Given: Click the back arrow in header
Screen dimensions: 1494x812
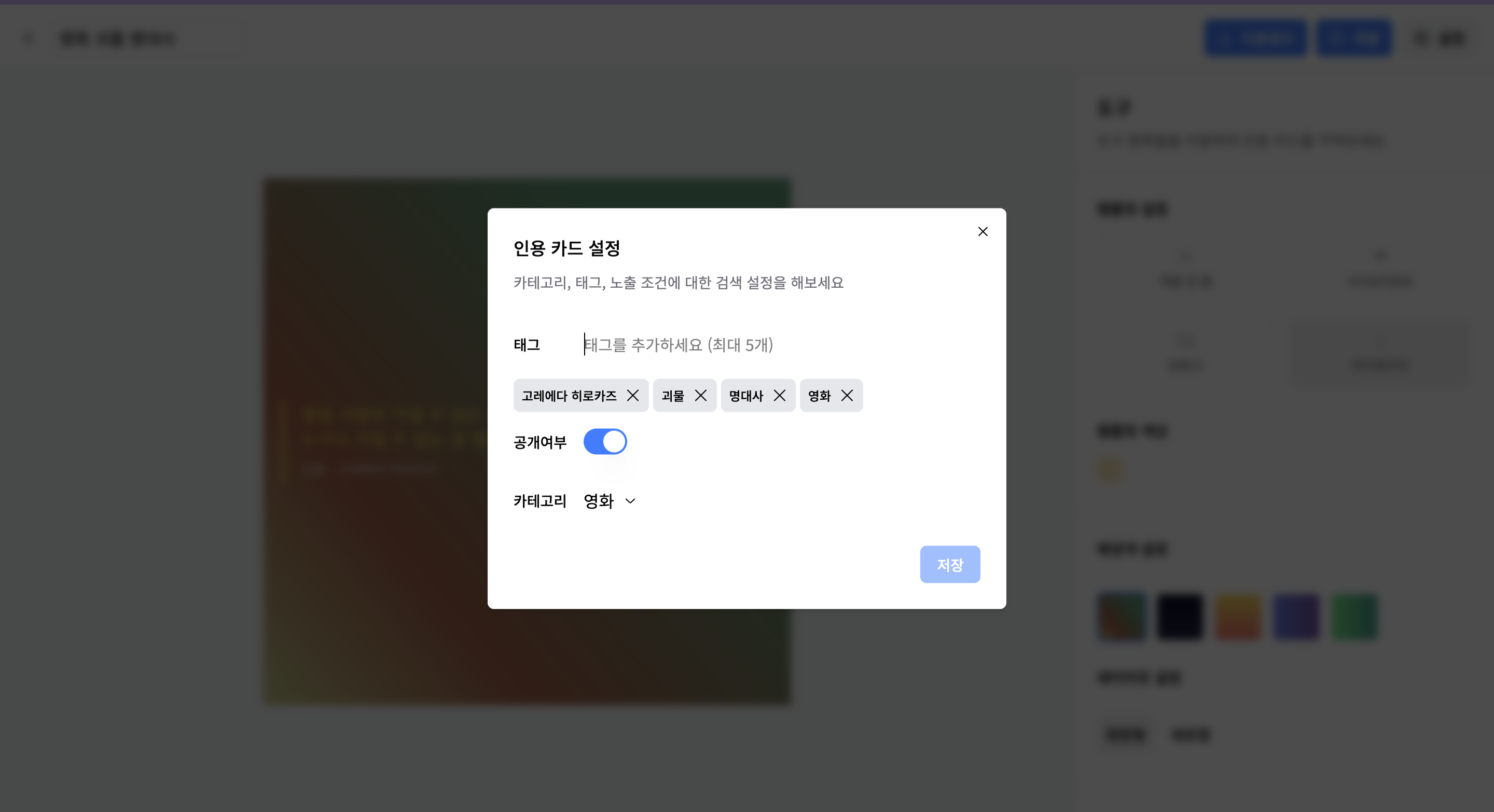Looking at the screenshot, I should tap(28, 38).
